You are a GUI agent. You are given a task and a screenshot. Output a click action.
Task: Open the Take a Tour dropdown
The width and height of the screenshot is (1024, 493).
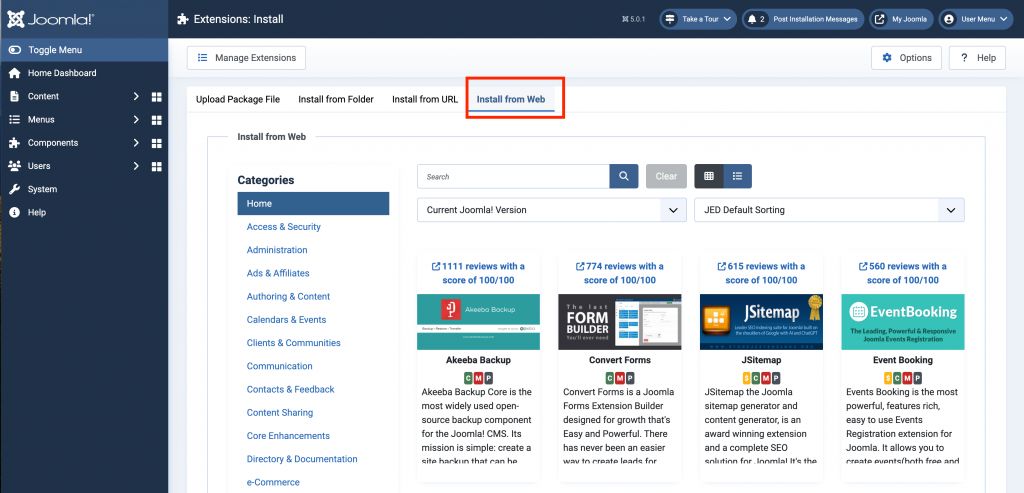[x=698, y=19]
